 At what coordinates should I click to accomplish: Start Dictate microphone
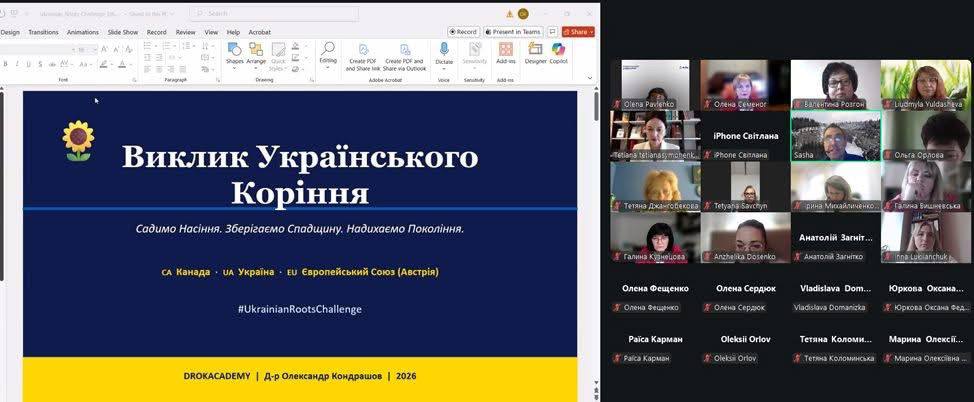(444, 54)
